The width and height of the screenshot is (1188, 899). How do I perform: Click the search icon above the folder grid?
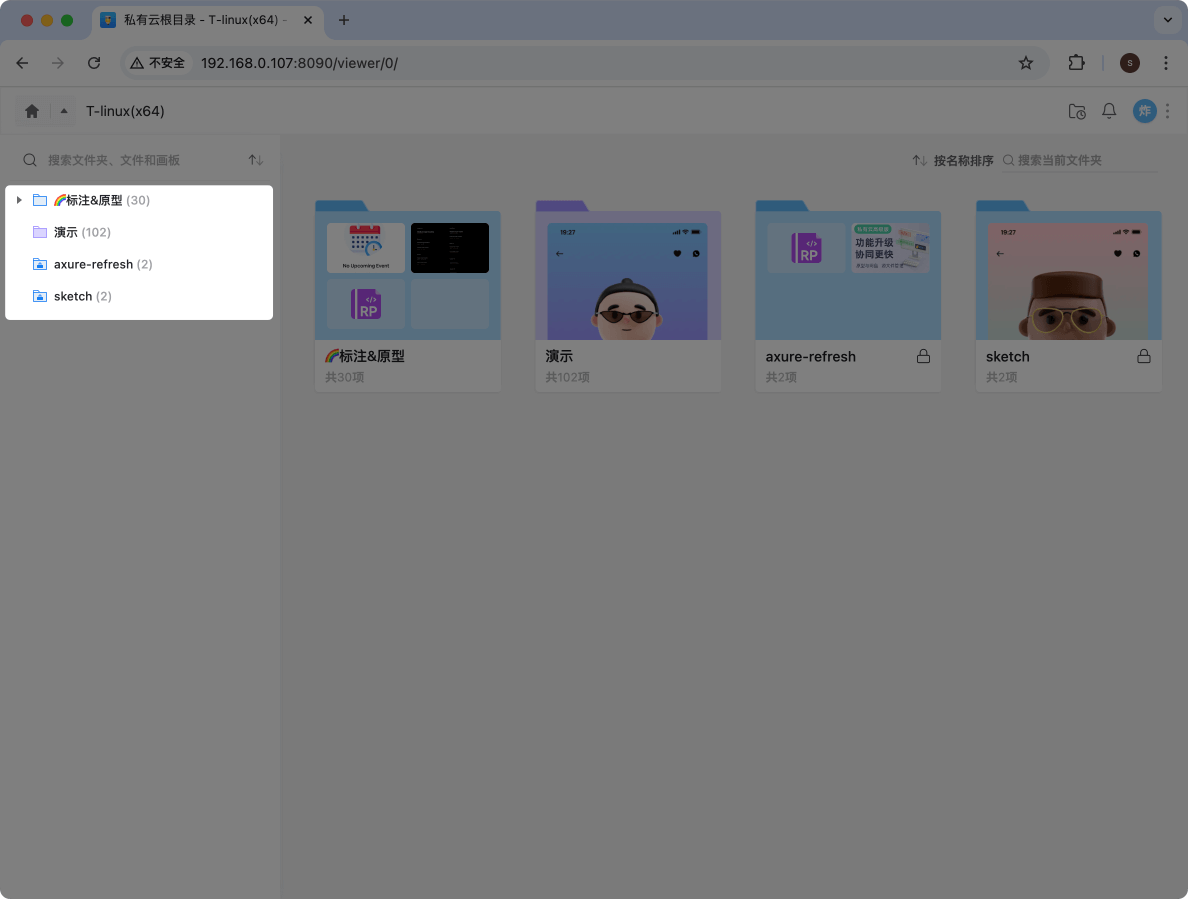click(1008, 160)
